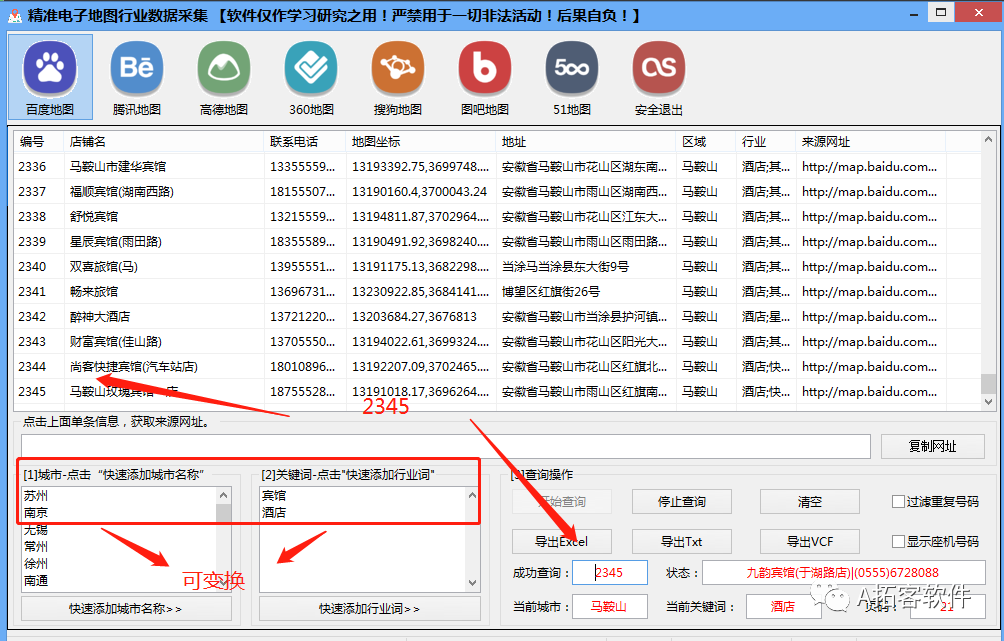Viewport: 1004px width, 641px height.
Task: Click 快速添加城市名称>> button
Action: pyautogui.click(x=126, y=608)
